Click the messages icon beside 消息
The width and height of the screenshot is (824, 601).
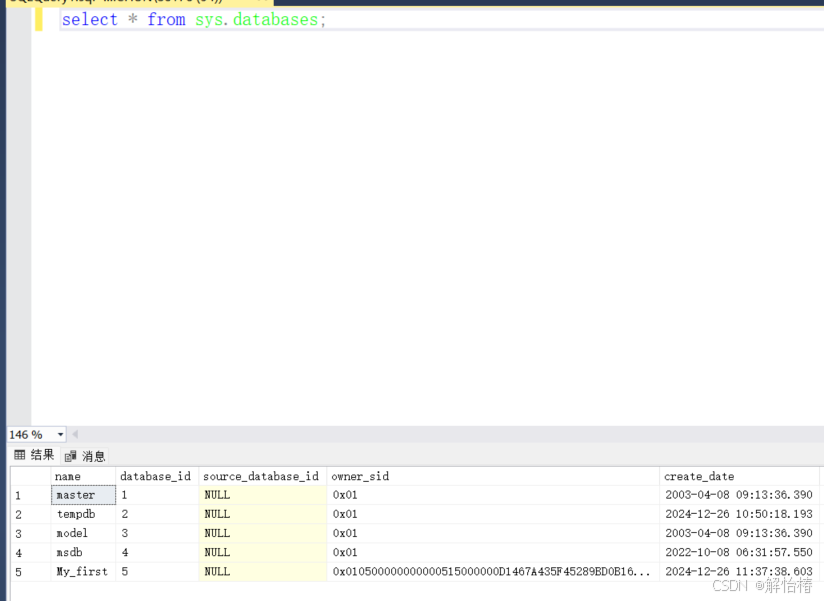click(x=70, y=457)
